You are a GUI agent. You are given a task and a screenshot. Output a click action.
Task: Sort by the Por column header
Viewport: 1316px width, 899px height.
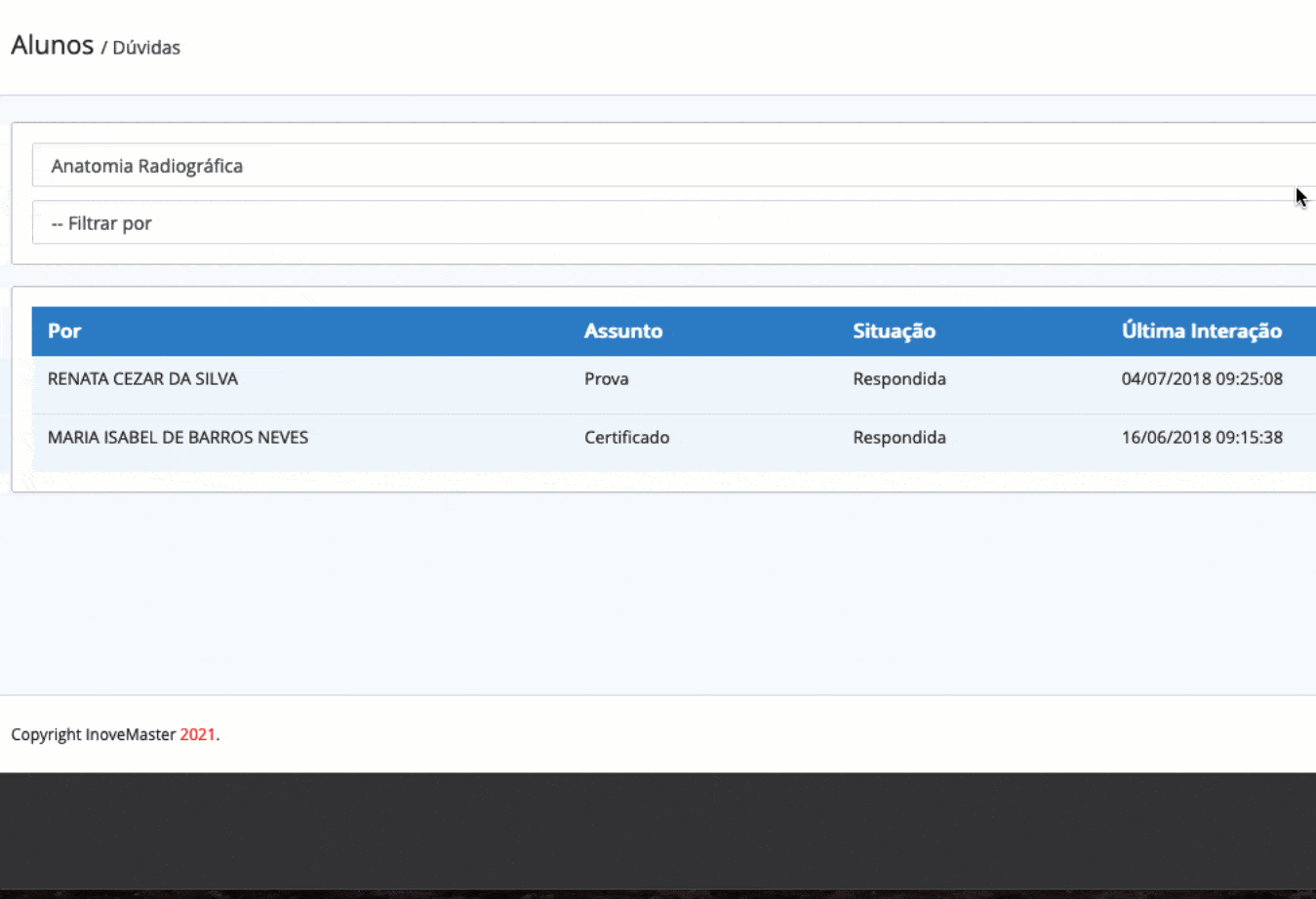[64, 332]
